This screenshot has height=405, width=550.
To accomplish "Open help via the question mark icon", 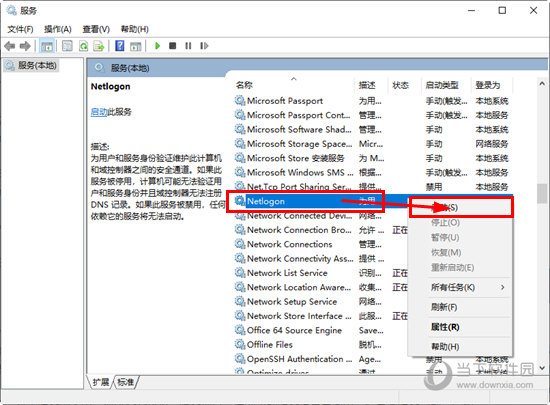I will 120,46.
